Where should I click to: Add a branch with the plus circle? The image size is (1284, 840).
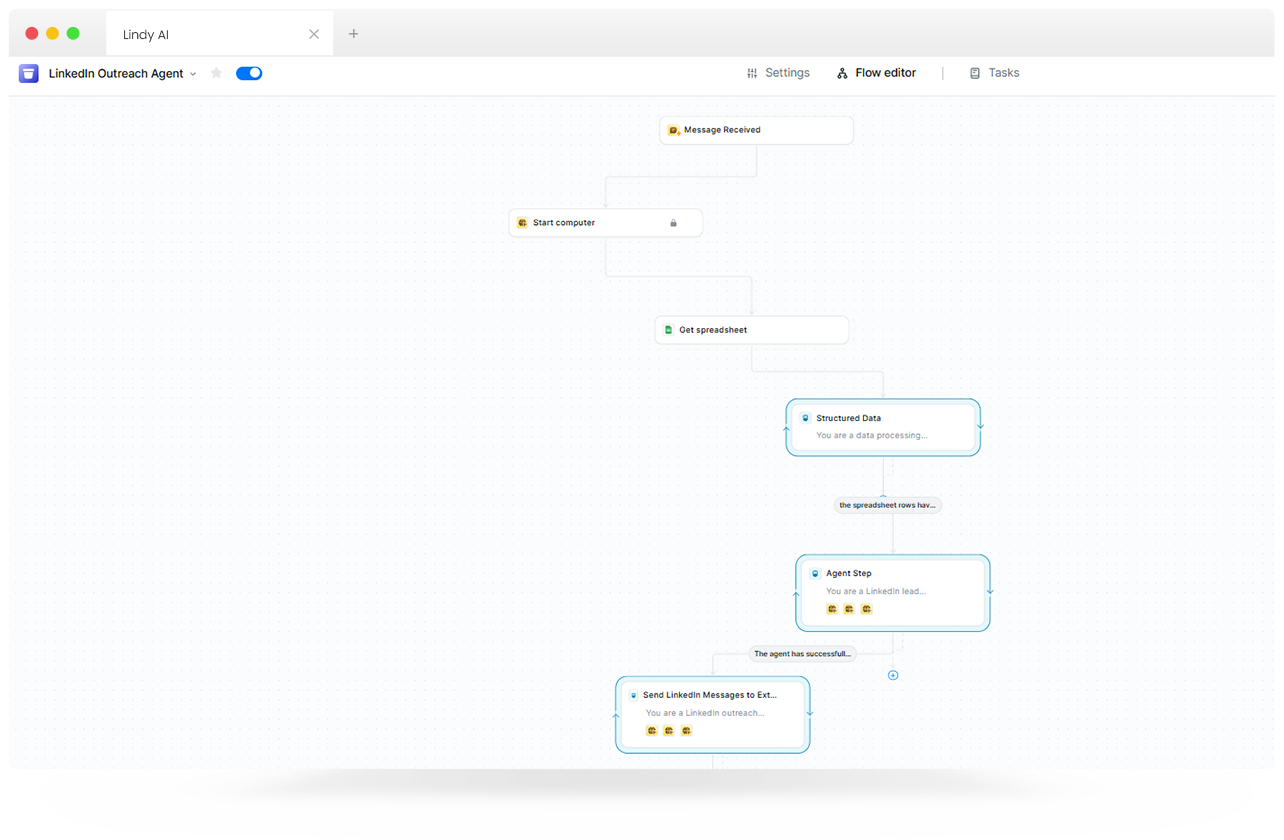(893, 675)
